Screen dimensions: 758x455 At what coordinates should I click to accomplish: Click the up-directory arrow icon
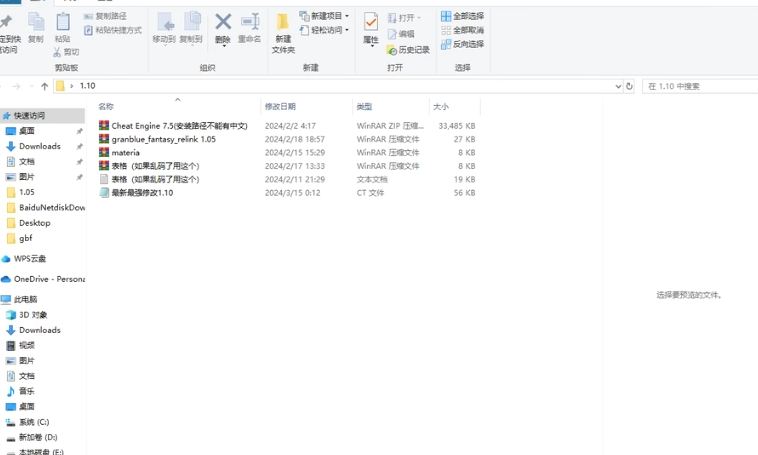pos(44,87)
